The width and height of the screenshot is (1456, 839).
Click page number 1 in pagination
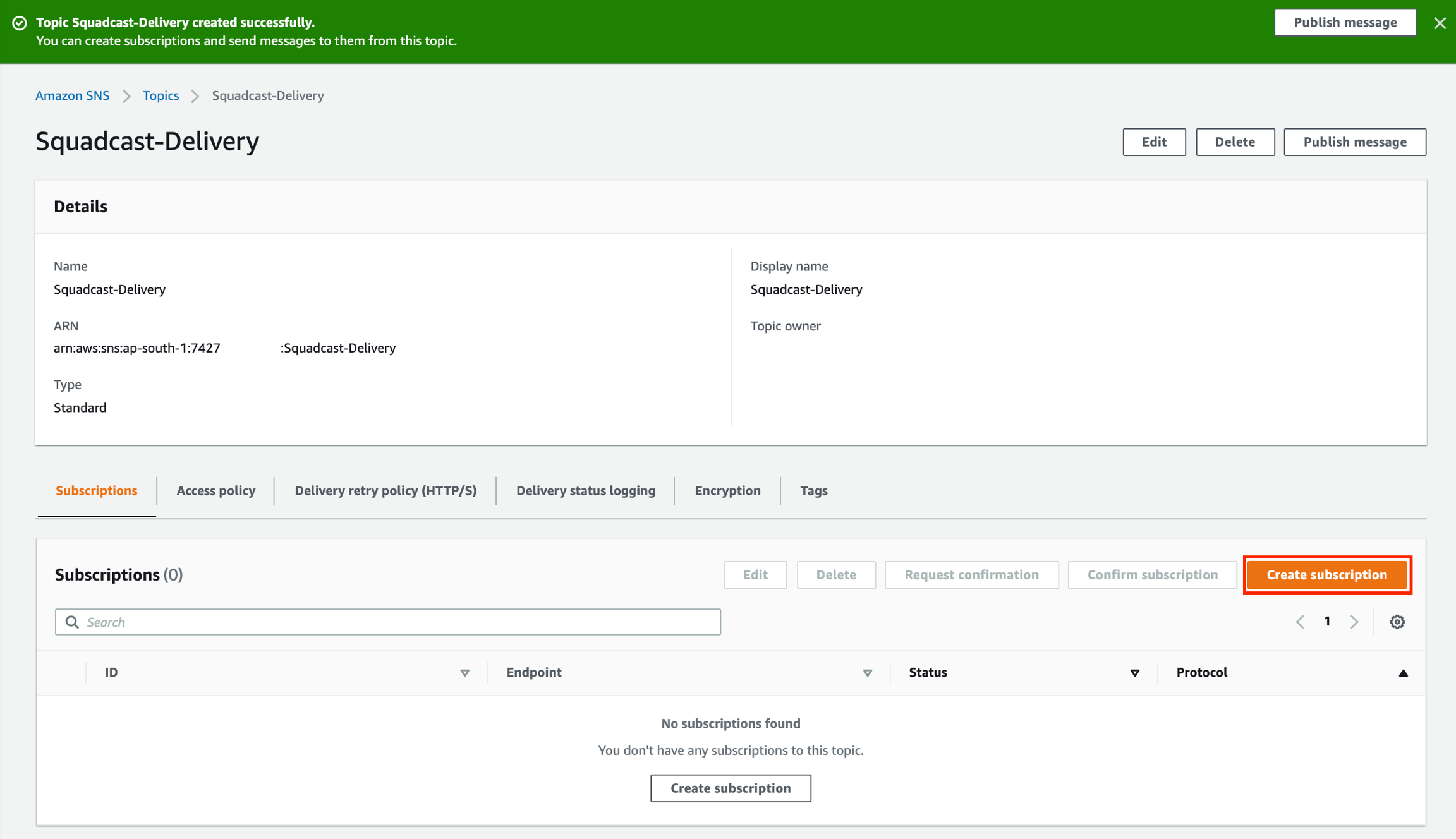point(1327,622)
